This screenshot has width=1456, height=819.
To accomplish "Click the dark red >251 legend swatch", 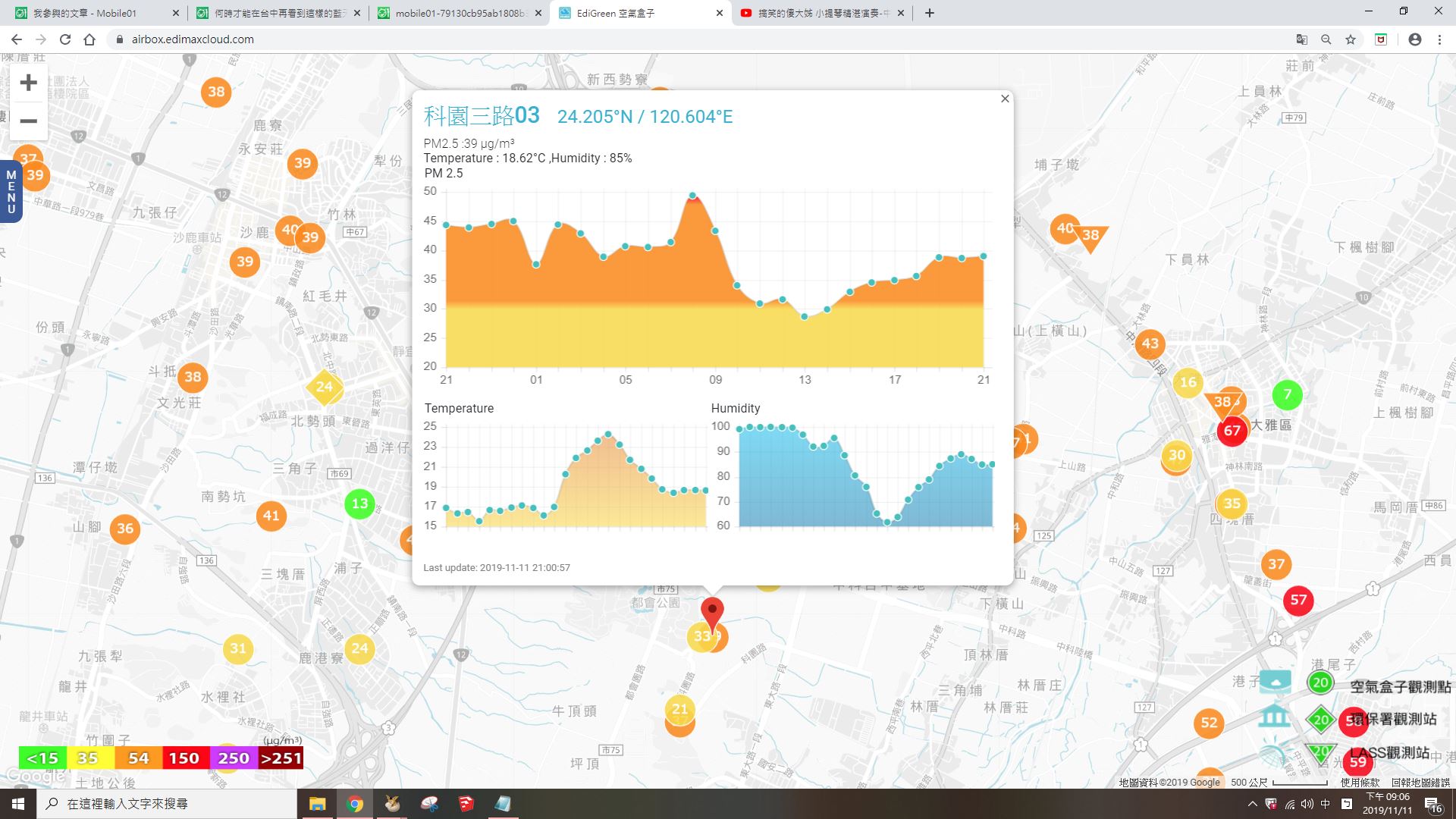I will coord(281,758).
